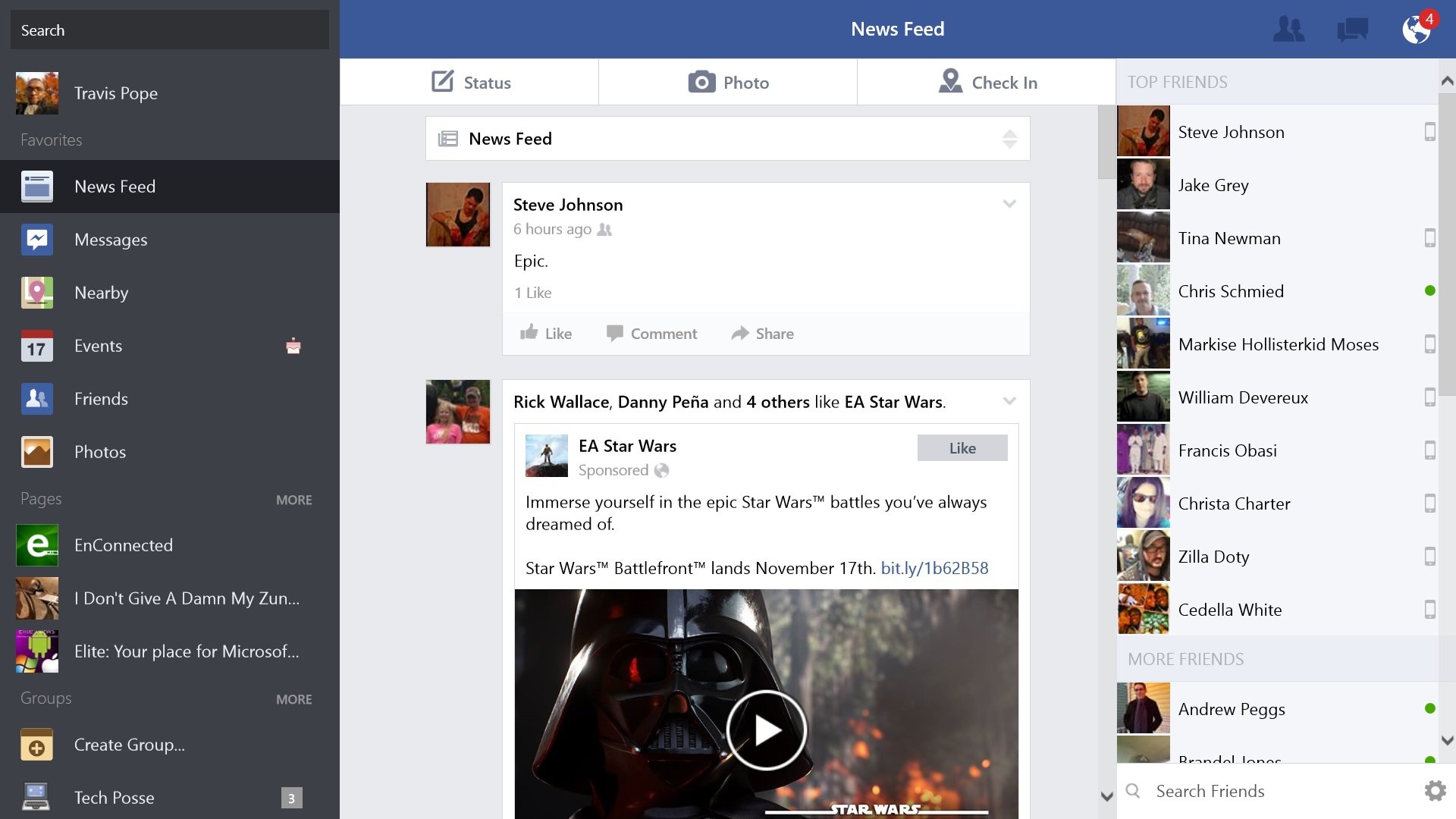Open Rick Wallace profile link
This screenshot has width=1456, height=819.
point(561,402)
